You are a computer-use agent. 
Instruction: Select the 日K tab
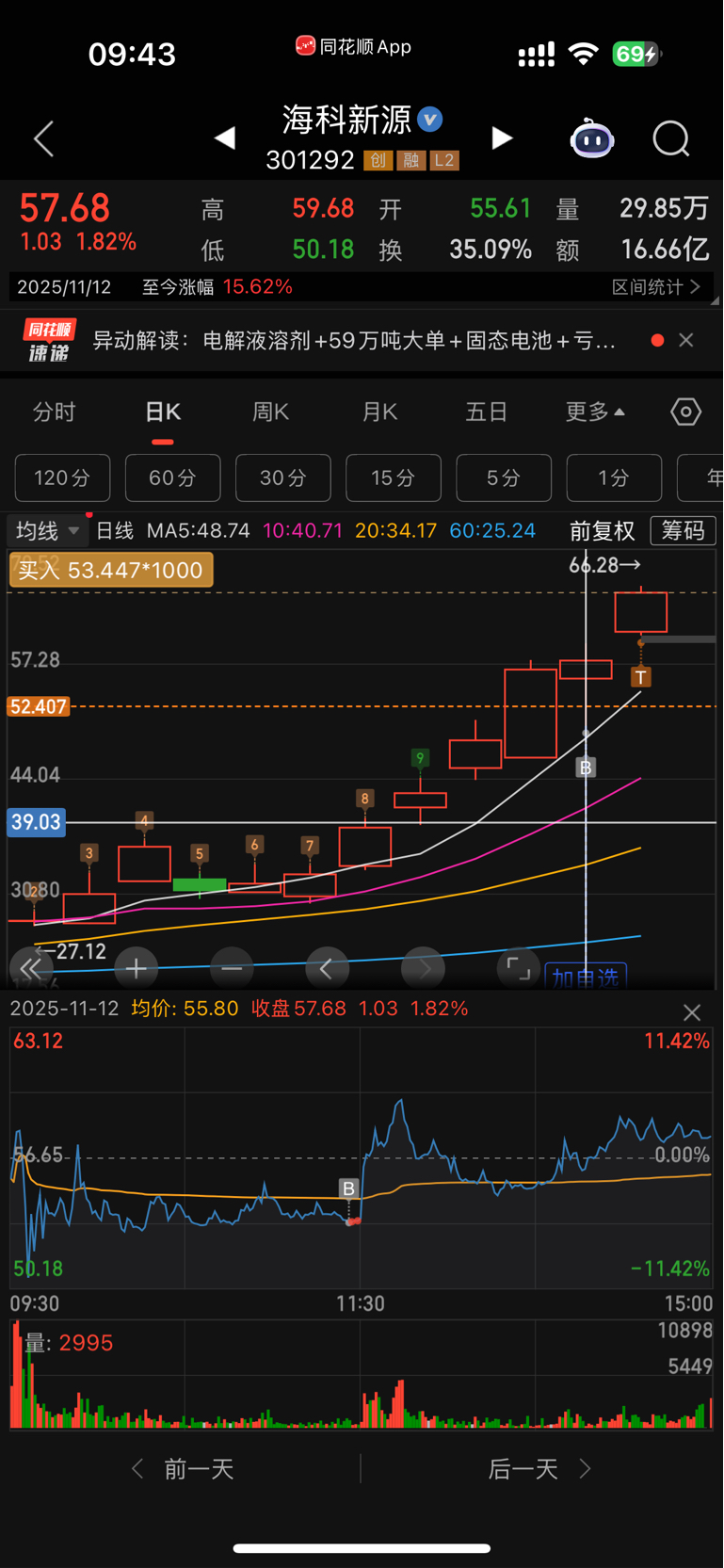[x=163, y=412]
